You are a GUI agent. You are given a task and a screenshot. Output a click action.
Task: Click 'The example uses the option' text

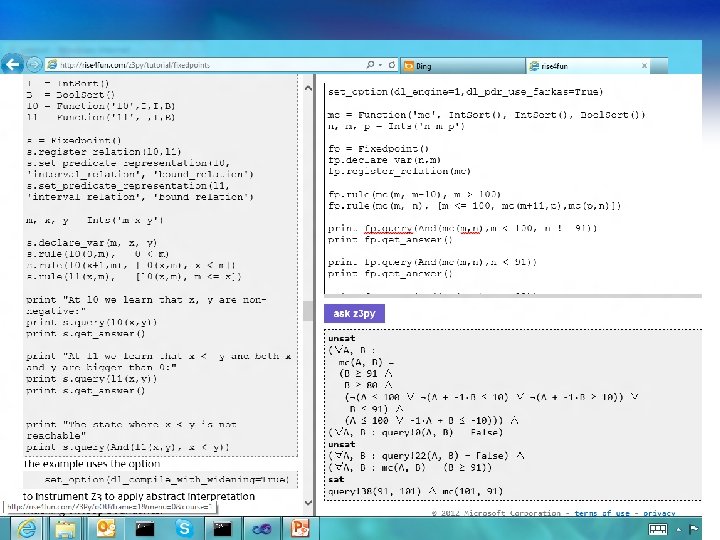click(92, 464)
